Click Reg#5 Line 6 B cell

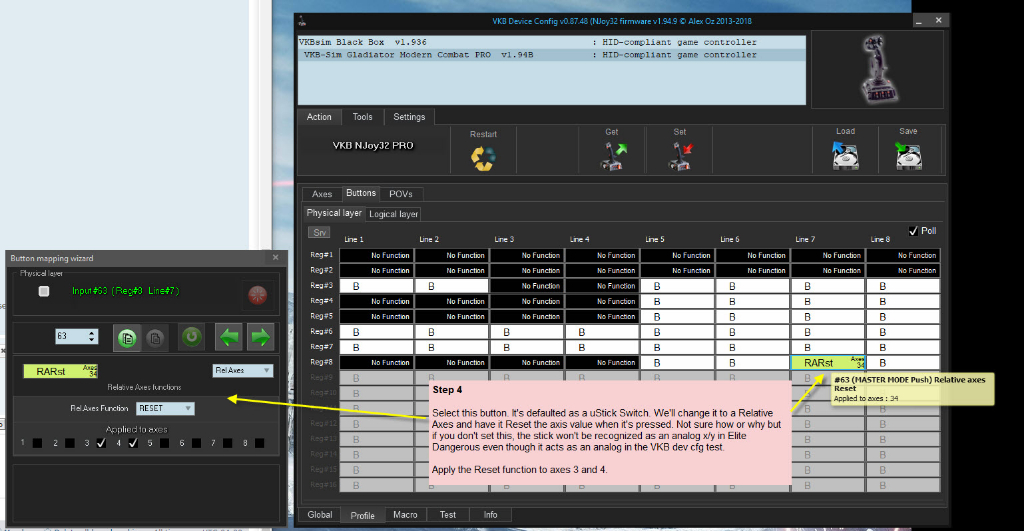(752, 317)
